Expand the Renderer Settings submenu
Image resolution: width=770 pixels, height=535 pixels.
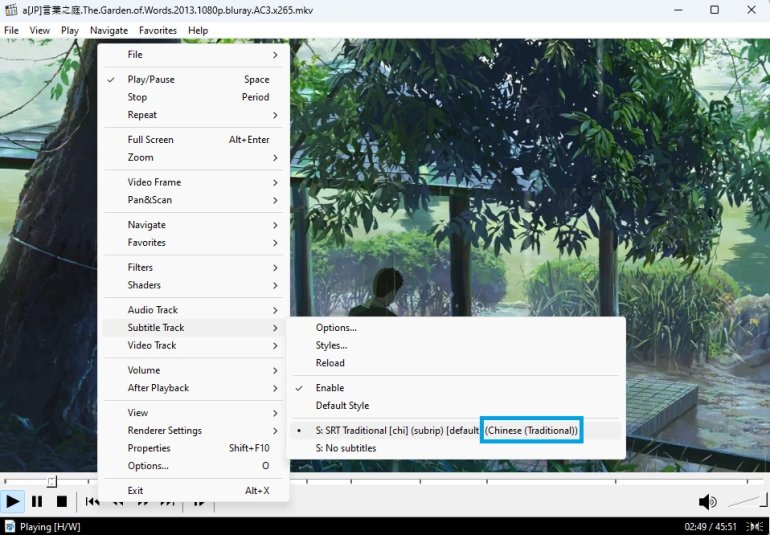click(193, 430)
